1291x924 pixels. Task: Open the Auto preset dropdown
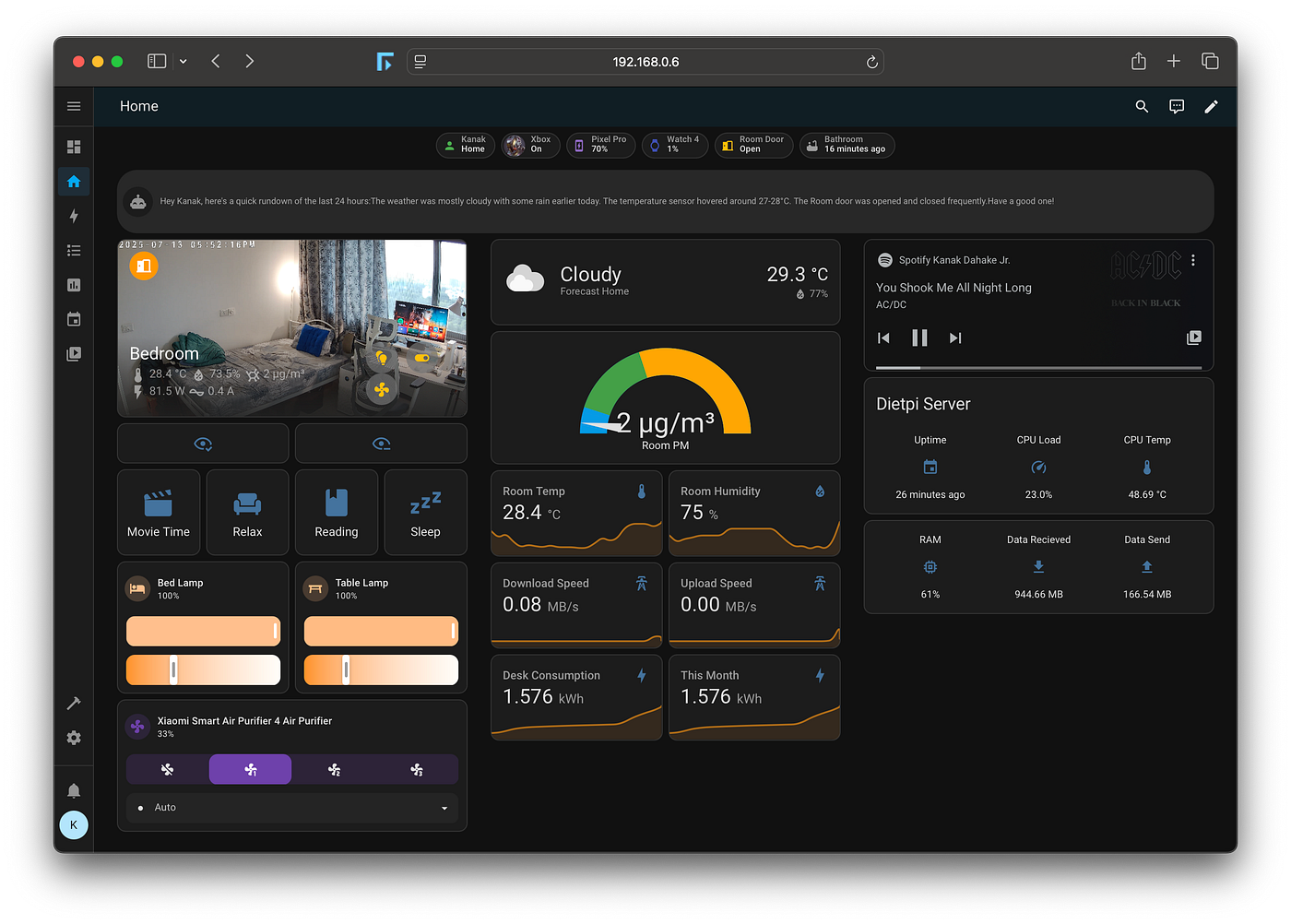291,808
